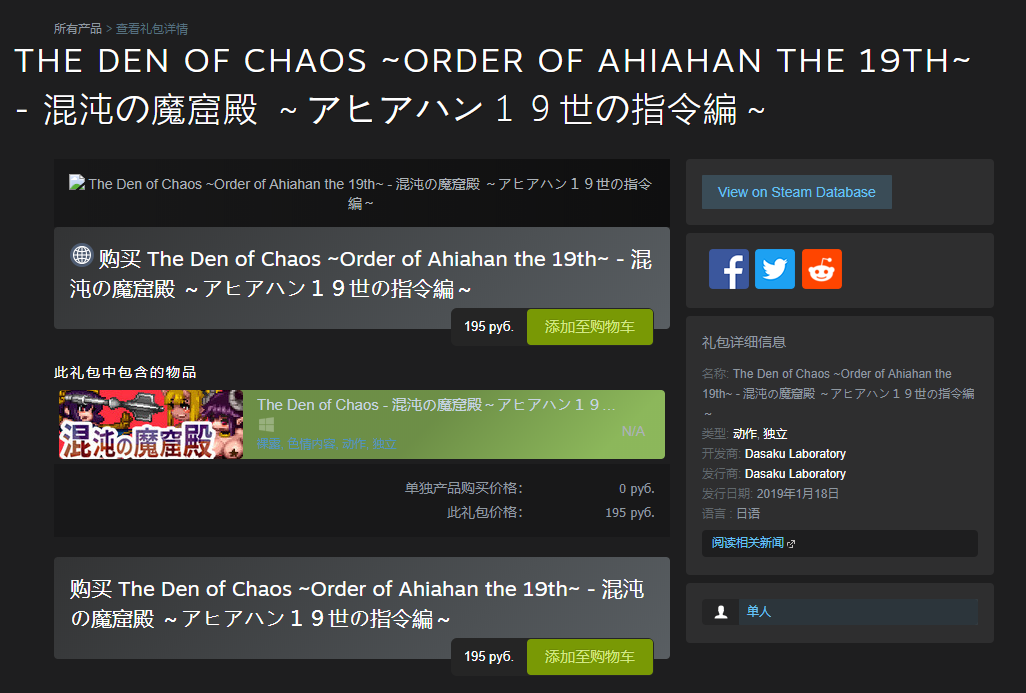Screen dimensions: 1026x693
Task: Open the View on Steam Database page
Action: click(796, 191)
